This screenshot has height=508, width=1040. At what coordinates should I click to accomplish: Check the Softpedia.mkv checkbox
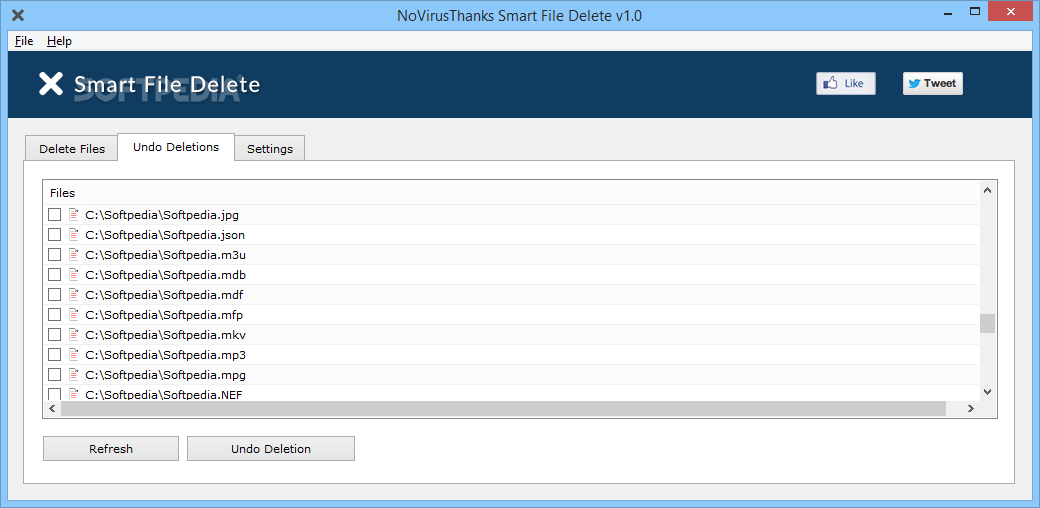(x=54, y=334)
